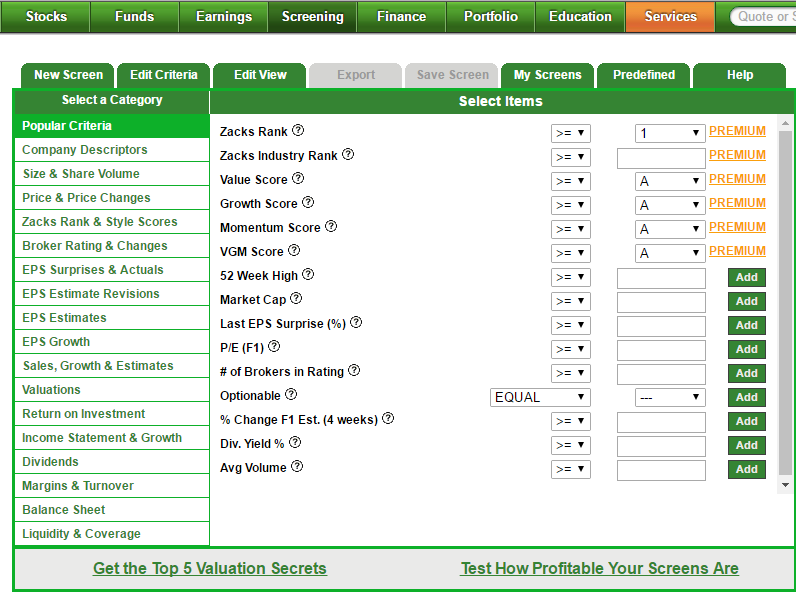Open the Market Cap operator dropdown
796x593 pixels.
coord(571,302)
